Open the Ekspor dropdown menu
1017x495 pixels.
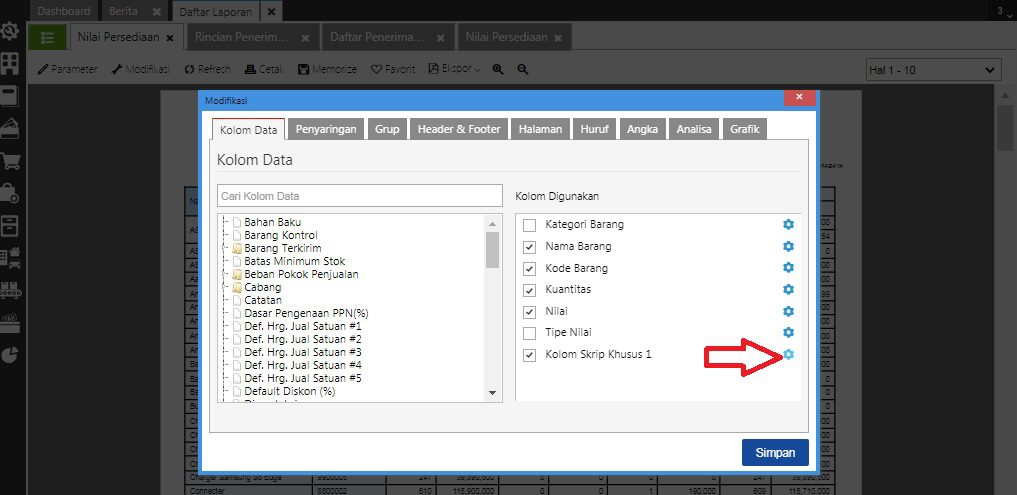click(x=454, y=69)
